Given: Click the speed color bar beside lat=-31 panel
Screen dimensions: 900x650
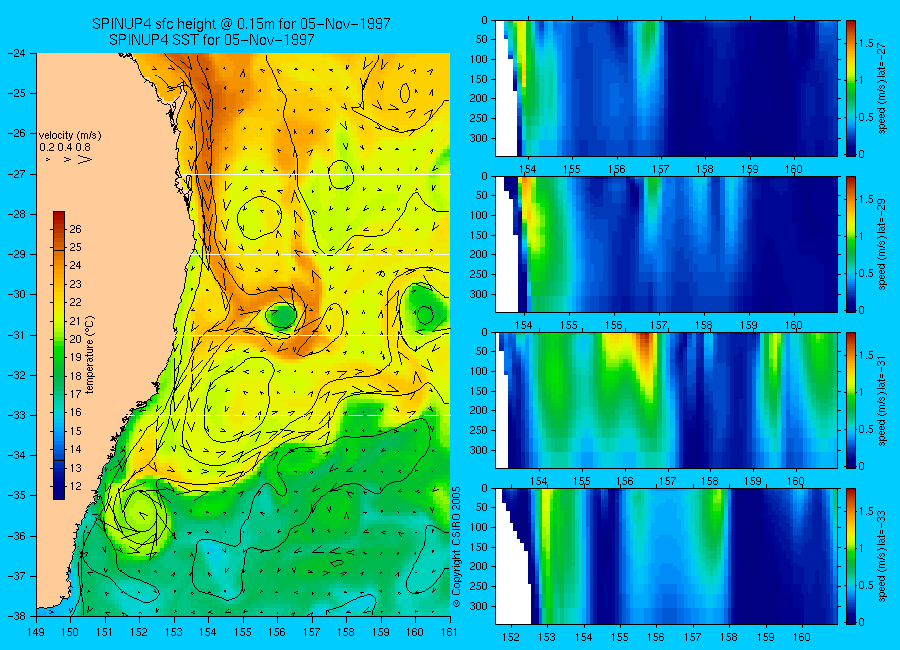Looking at the screenshot, I should 851,400.
